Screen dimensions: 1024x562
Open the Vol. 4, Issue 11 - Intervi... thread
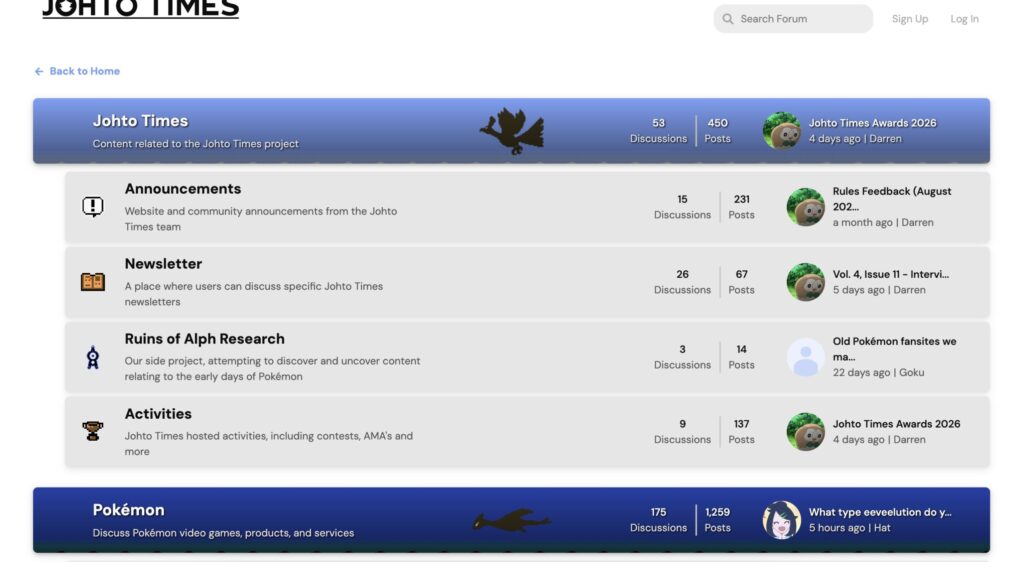[x=890, y=274]
